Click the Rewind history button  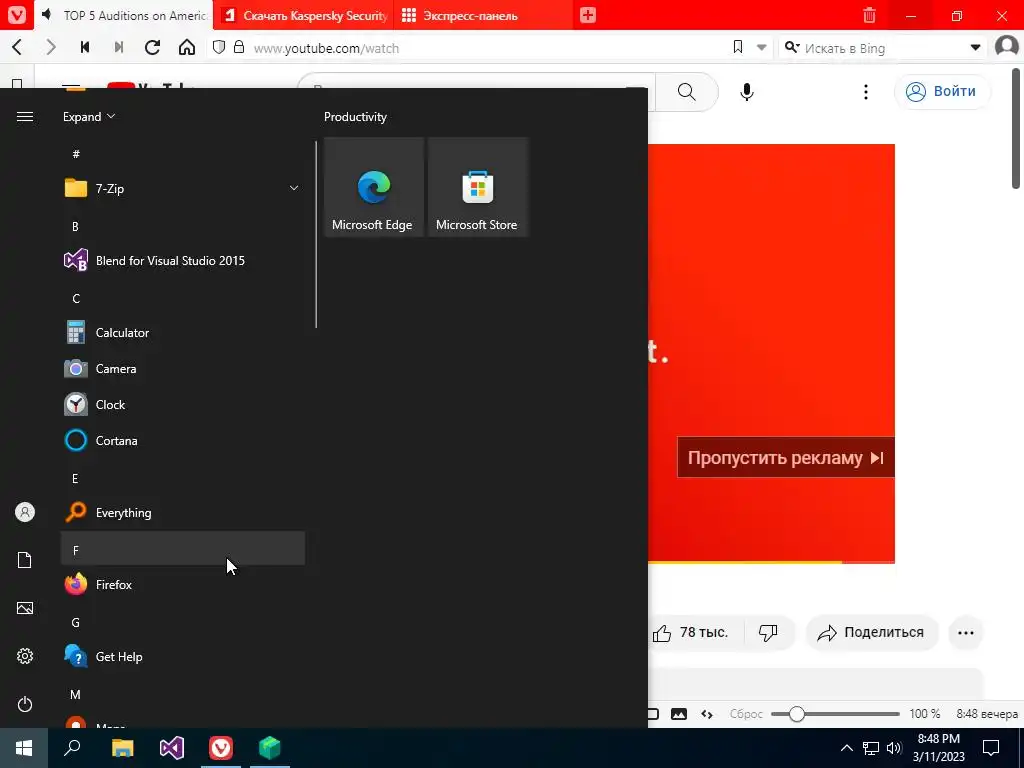85,48
